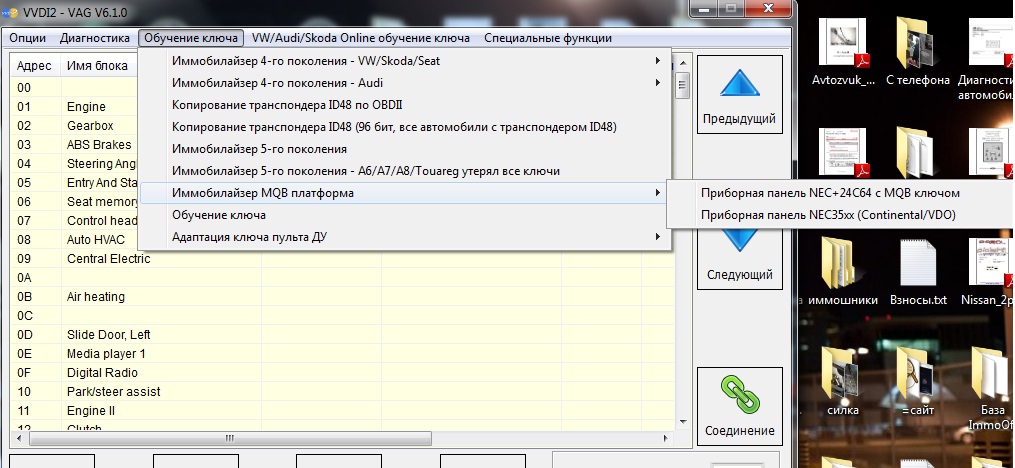This screenshot has width=1015, height=468.
Task: Click the Предыдущий up-arrow button
Action: pos(739,95)
